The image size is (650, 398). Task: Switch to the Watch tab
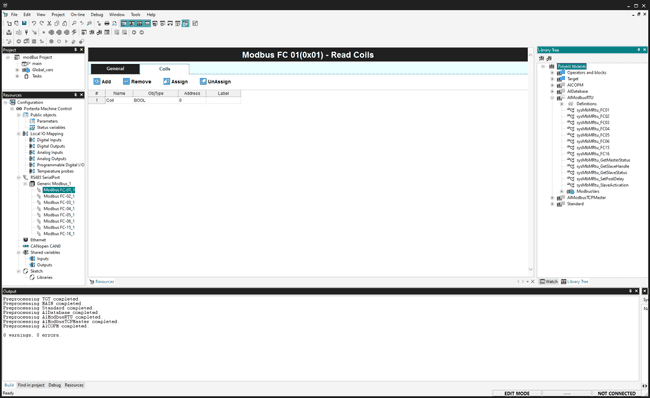[548, 282]
